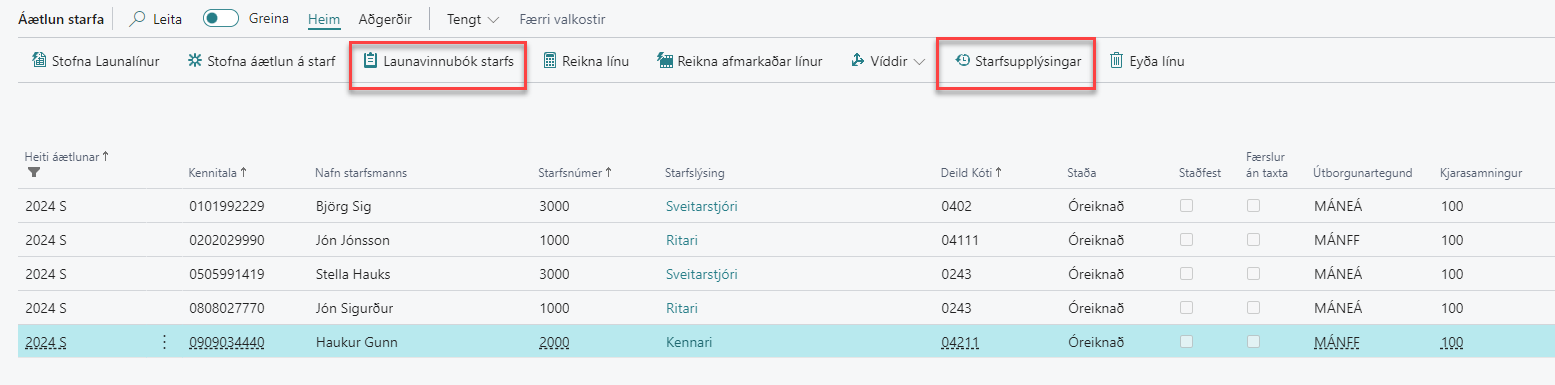Click the Eyða línu trash icon

pos(1117,61)
